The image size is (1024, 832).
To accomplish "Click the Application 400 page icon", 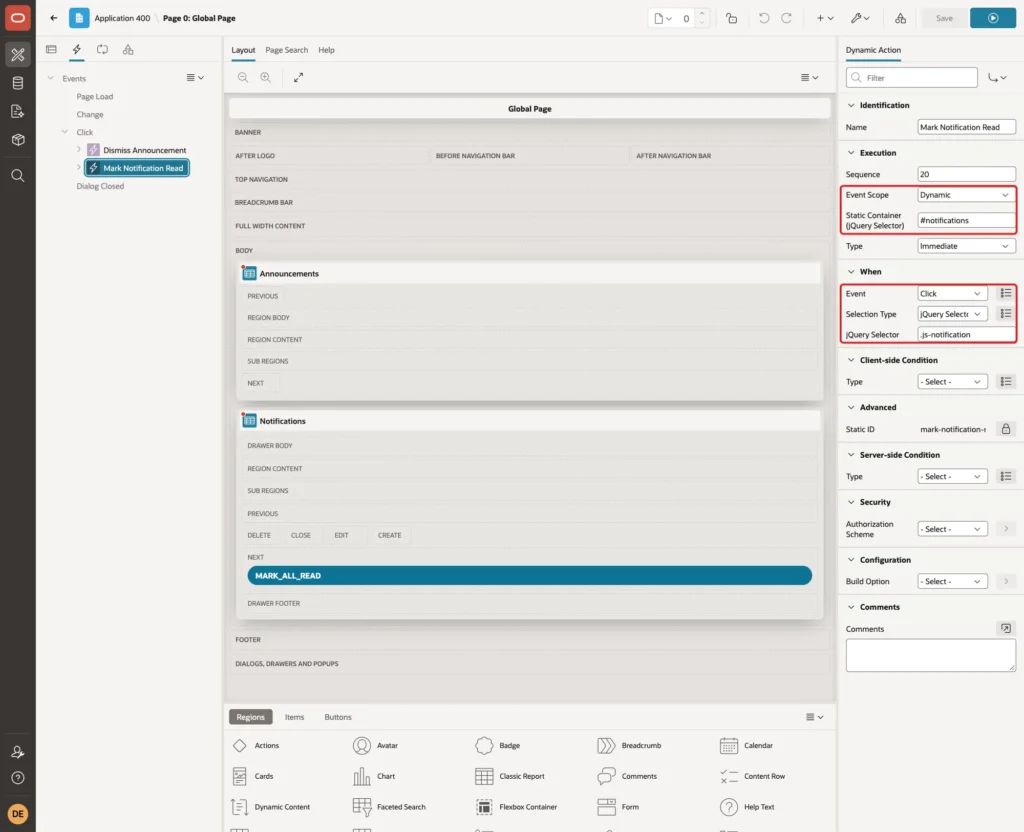I will (79, 18).
